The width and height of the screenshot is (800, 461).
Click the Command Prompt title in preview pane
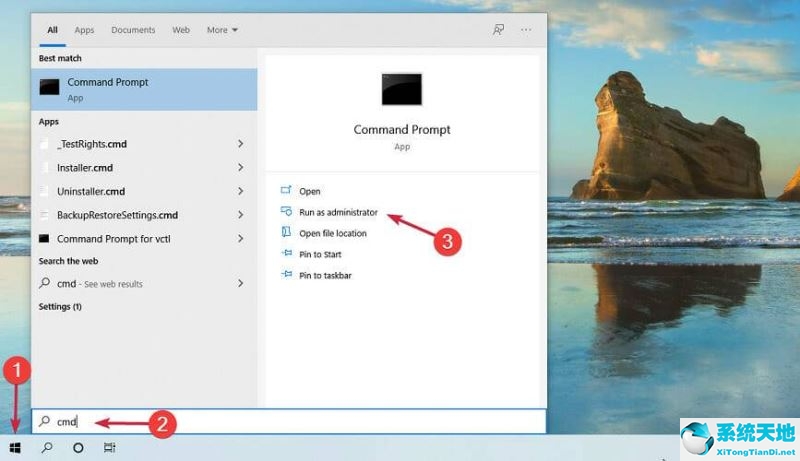[402, 130]
